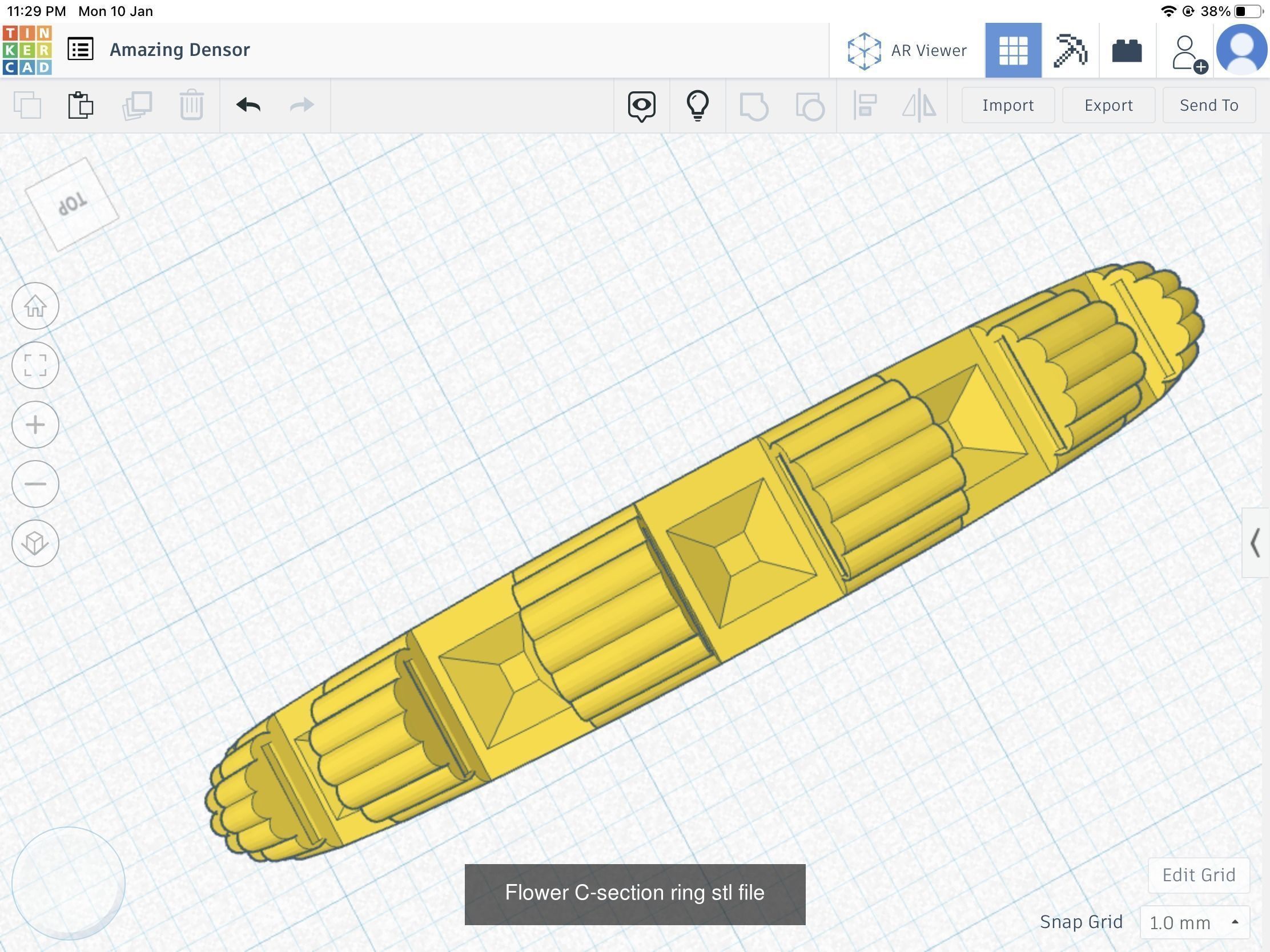Toggle notes visibility eye icon

click(x=641, y=106)
